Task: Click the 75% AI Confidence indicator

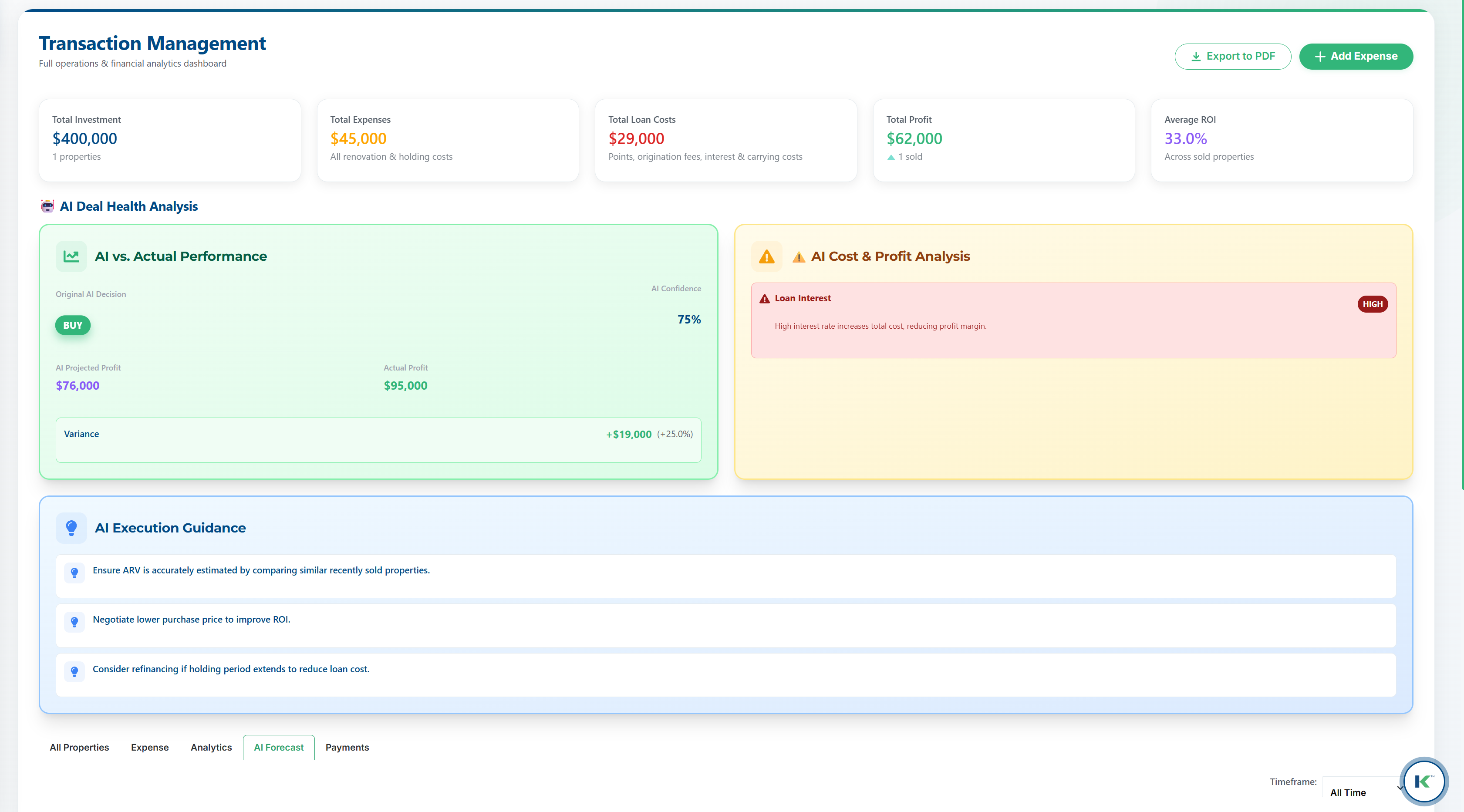Action: 689,319
